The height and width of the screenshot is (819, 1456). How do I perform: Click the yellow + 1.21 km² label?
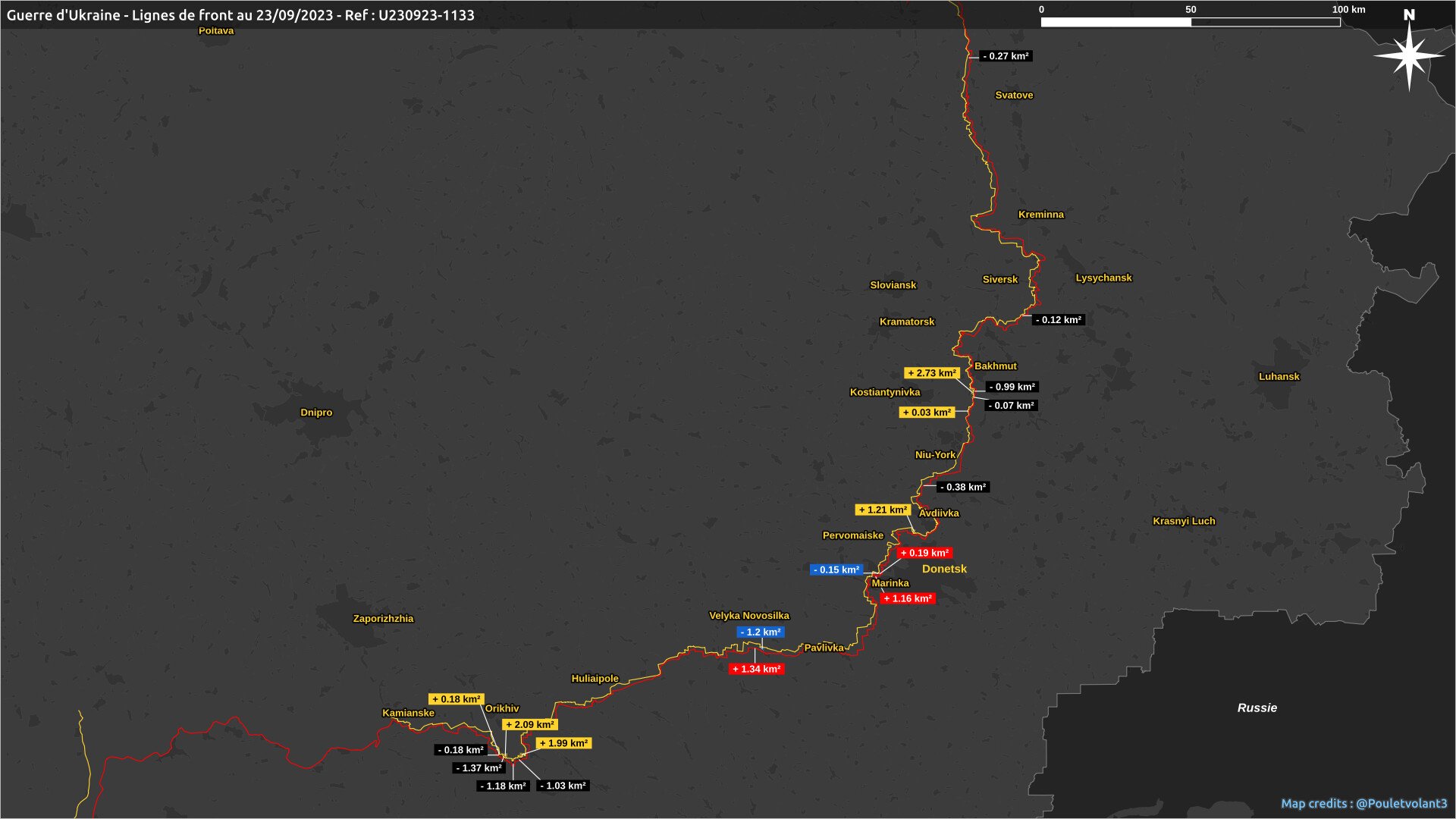click(883, 510)
